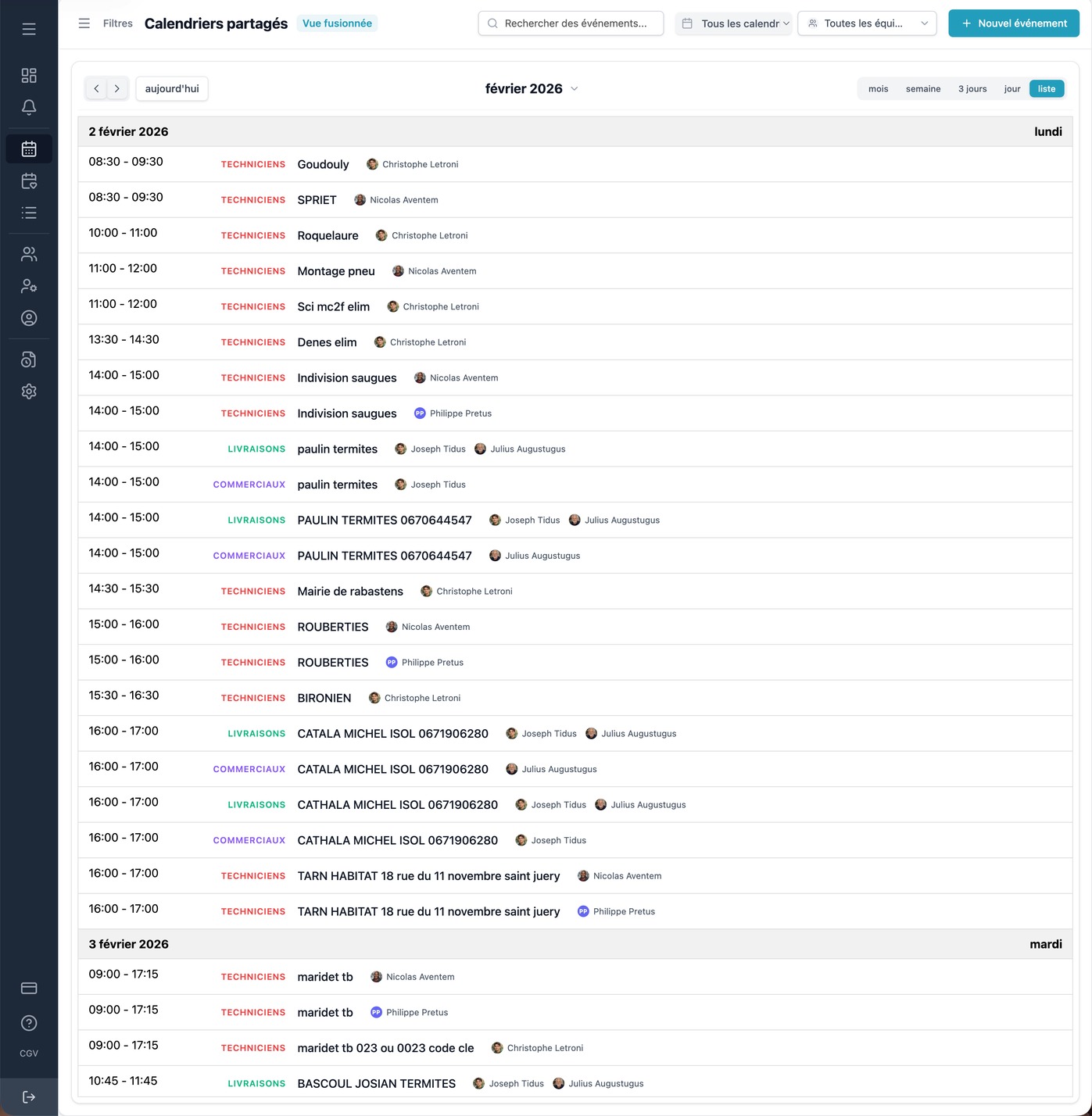
Task: Open the help question mark icon
Action: pos(29,1023)
